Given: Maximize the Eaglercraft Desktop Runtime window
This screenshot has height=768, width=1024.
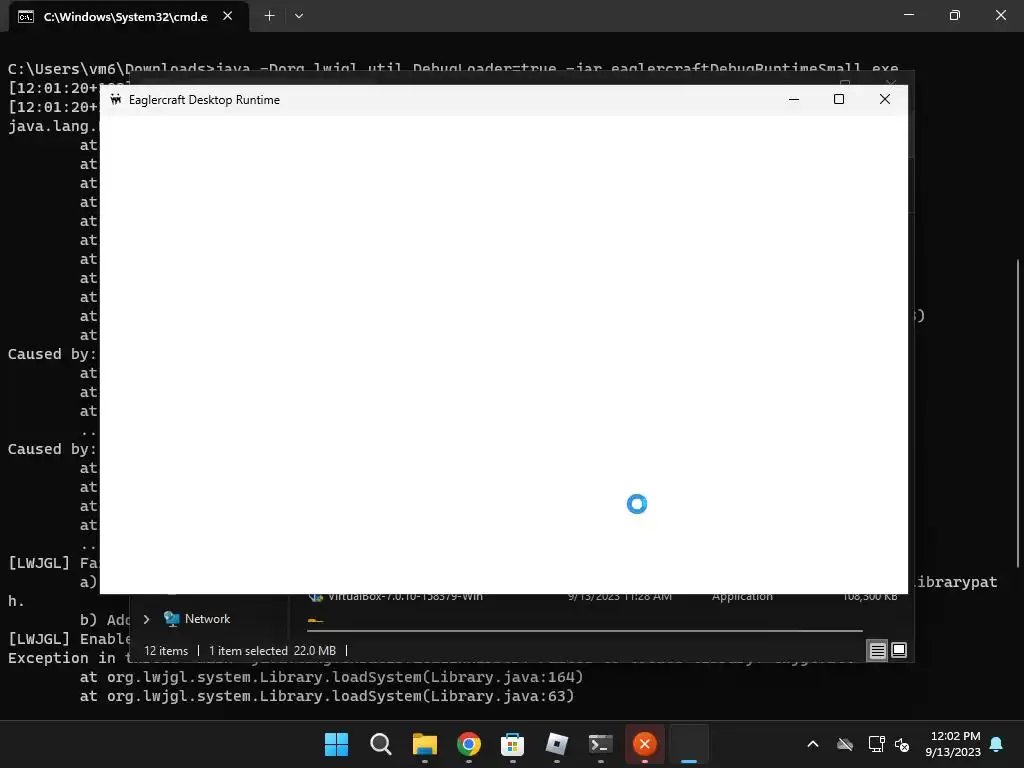Looking at the screenshot, I should point(839,99).
